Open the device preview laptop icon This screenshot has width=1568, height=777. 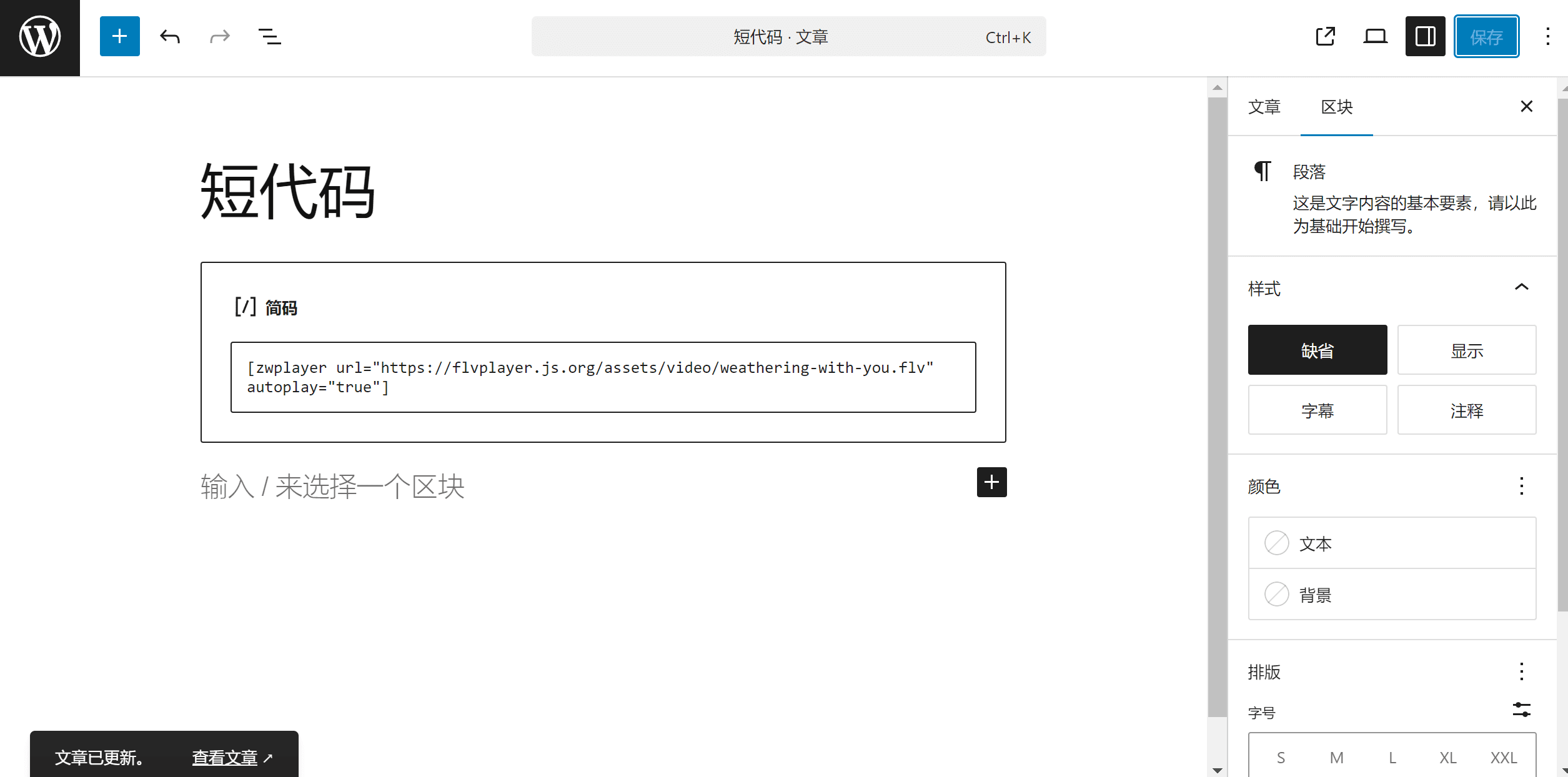pos(1375,36)
